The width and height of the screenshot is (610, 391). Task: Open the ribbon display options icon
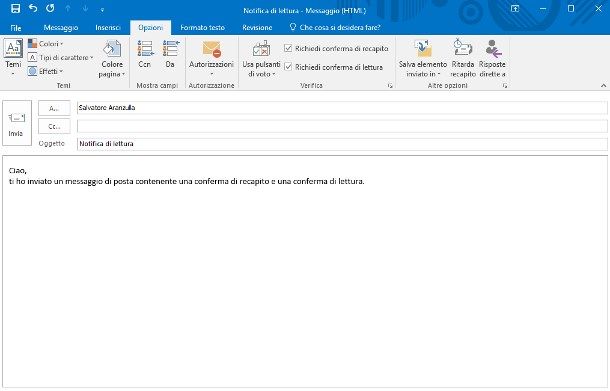[x=515, y=9]
